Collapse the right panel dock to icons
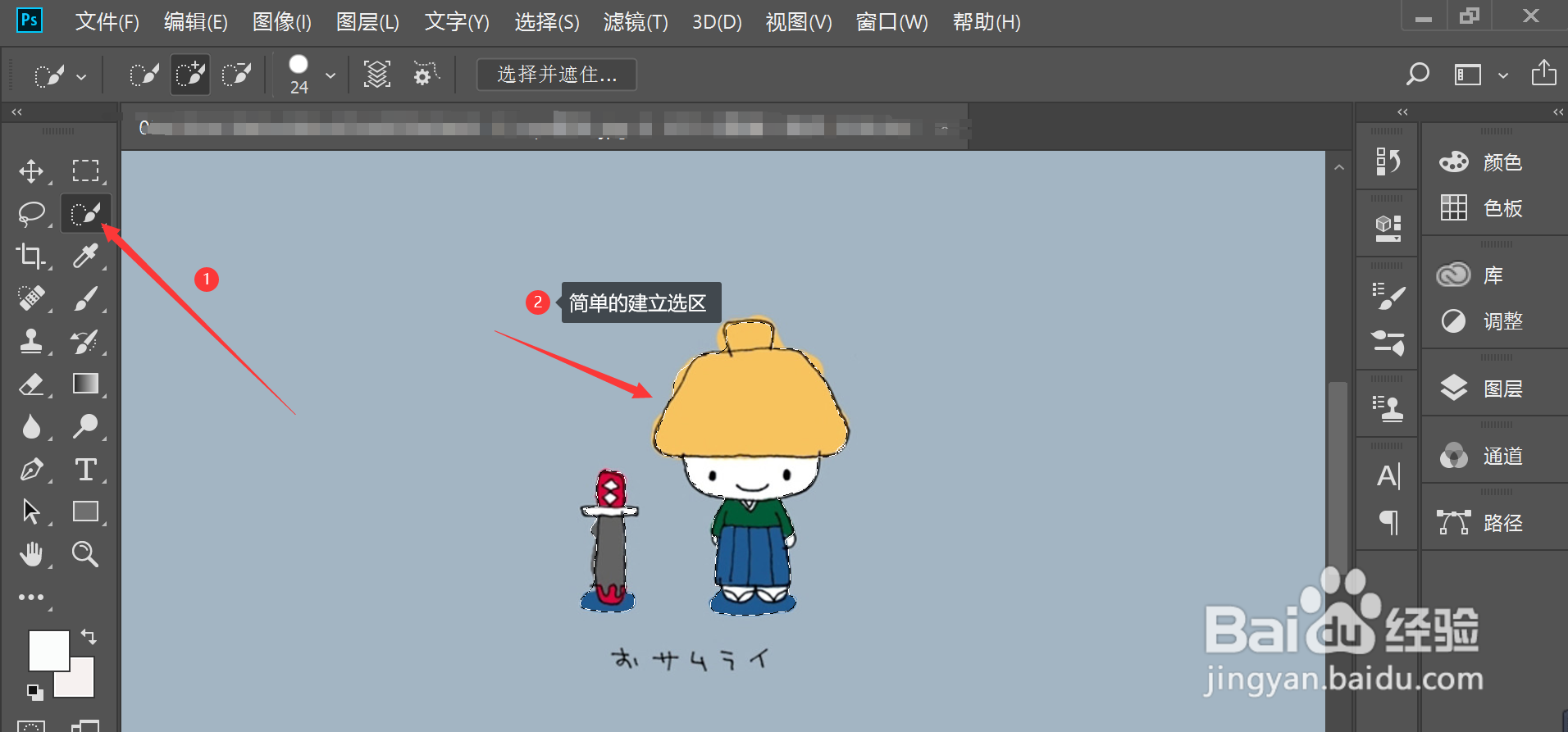The width and height of the screenshot is (1568, 732). coord(1558,111)
